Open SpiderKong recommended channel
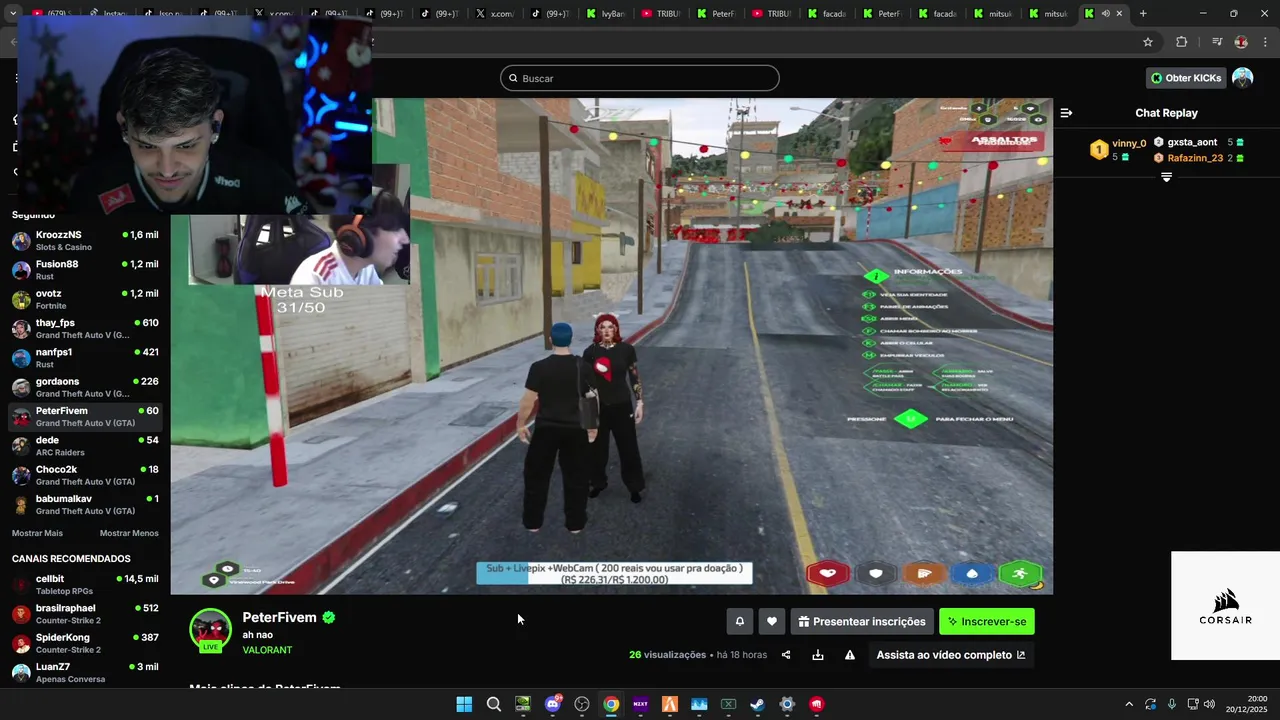This screenshot has height=720, width=1280. pos(85,643)
